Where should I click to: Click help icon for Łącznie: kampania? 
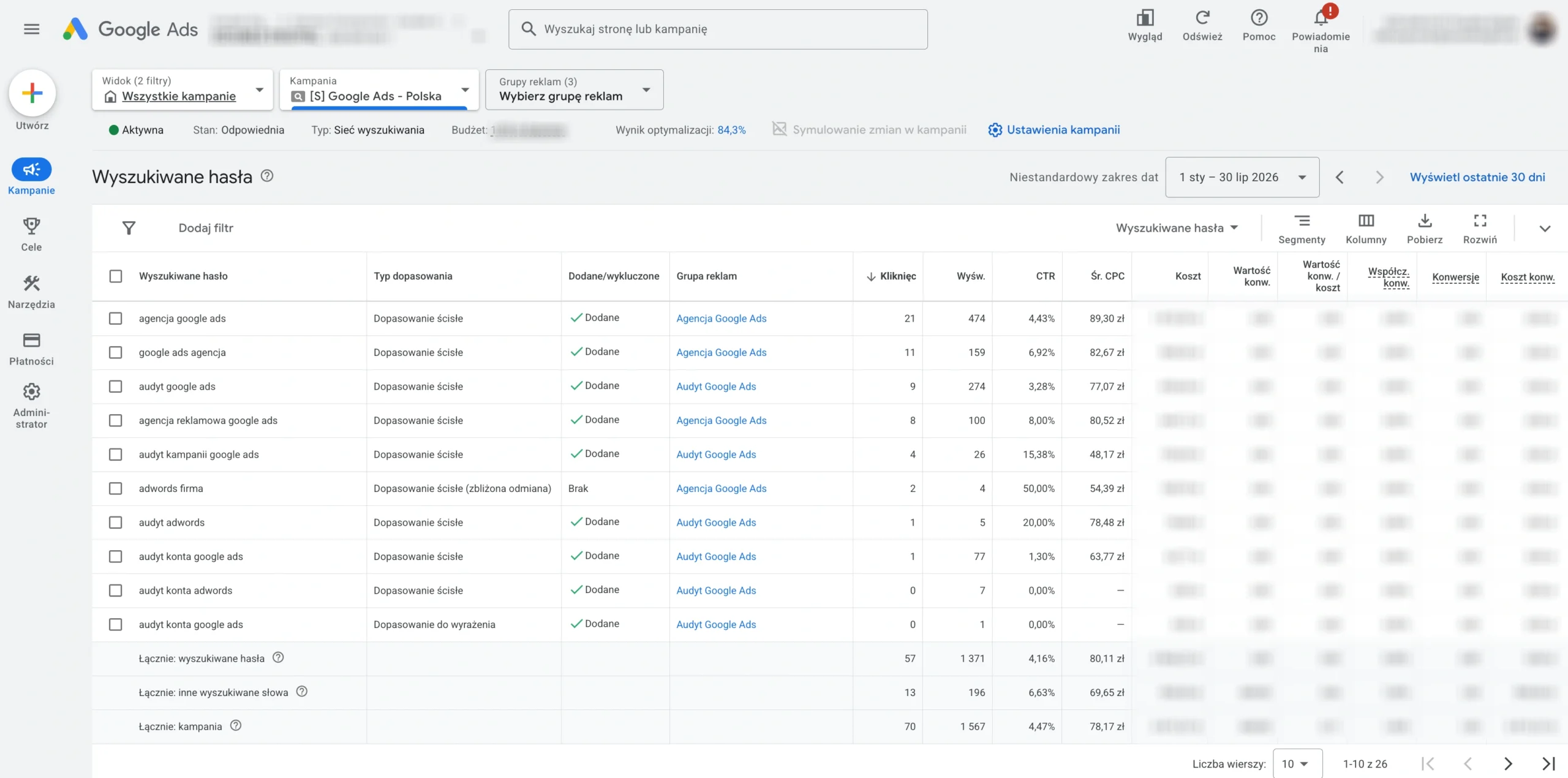tap(236, 725)
